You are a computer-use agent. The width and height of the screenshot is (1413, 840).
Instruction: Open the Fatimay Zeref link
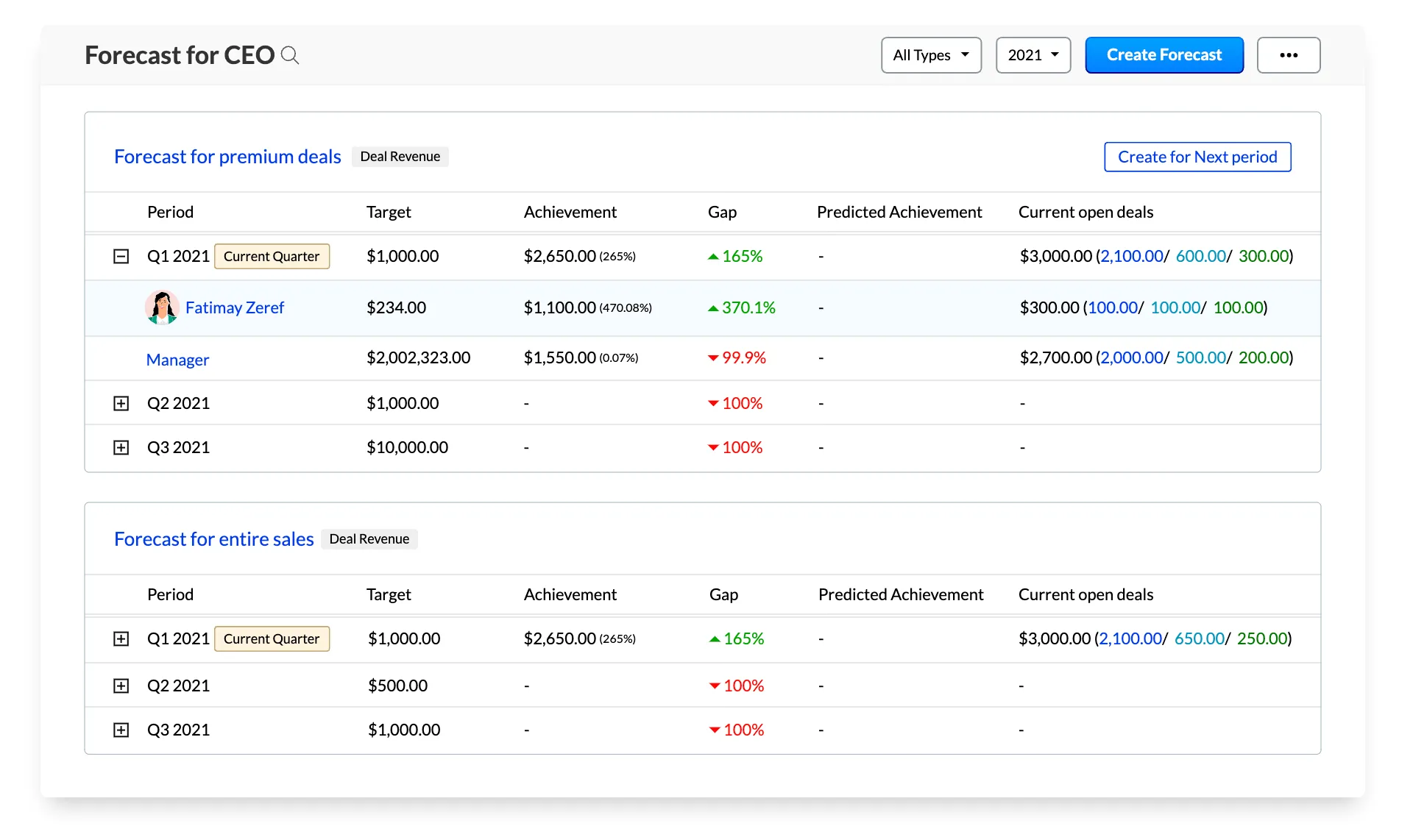pos(235,307)
